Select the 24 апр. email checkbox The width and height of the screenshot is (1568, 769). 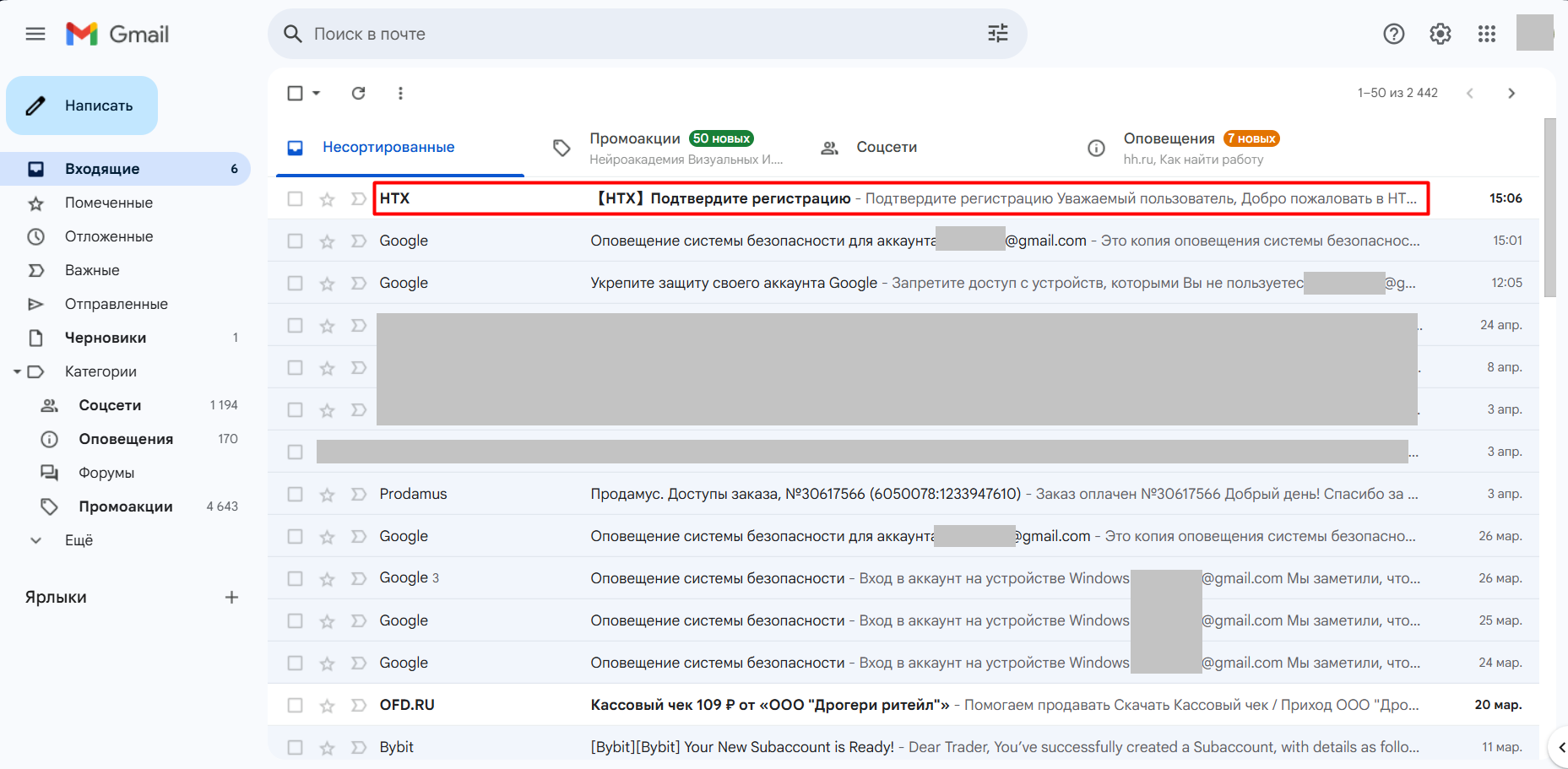(295, 326)
